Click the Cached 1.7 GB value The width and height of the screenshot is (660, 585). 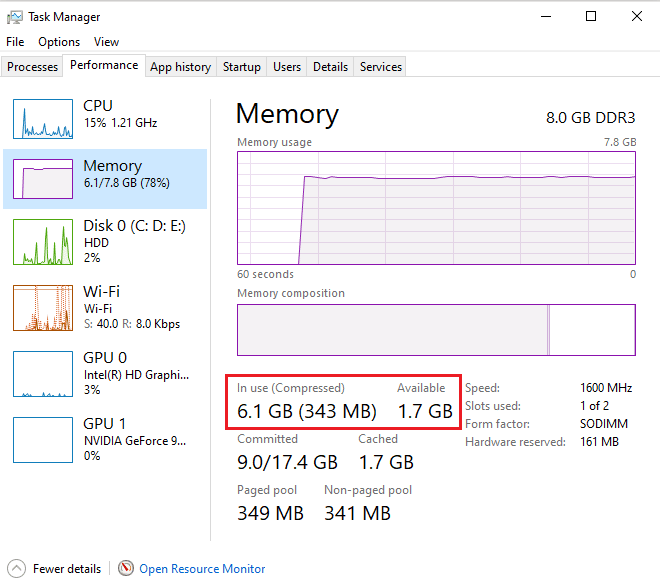coord(386,462)
